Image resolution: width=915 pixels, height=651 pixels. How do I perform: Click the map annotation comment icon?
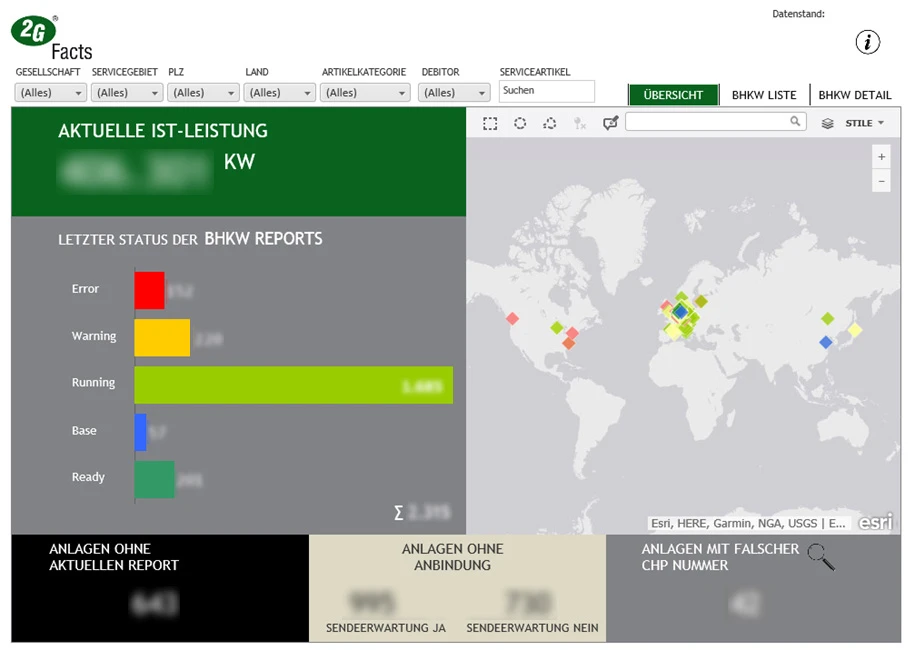610,123
